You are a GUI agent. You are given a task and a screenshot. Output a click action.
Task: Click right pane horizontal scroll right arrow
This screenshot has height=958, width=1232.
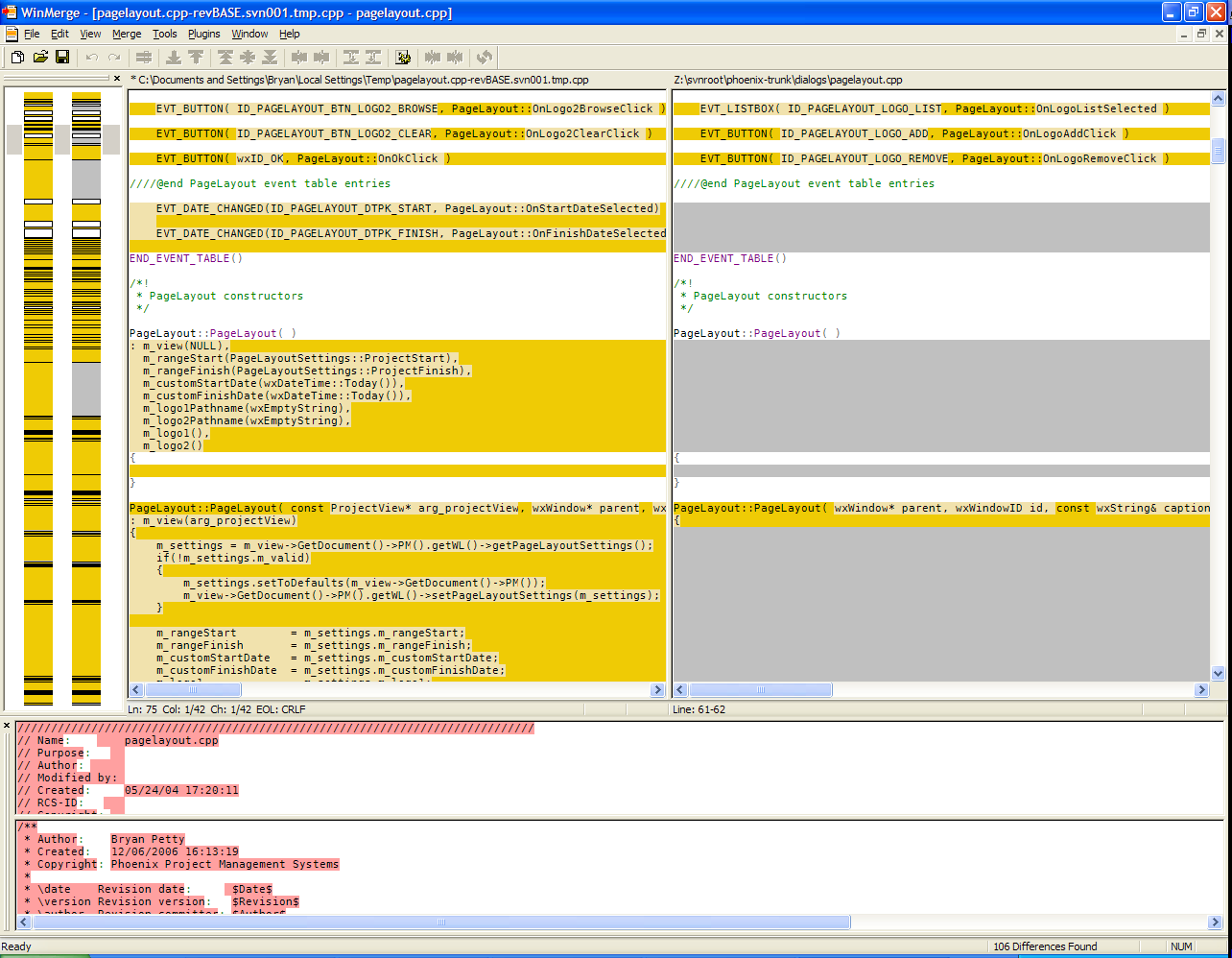pos(1201,690)
